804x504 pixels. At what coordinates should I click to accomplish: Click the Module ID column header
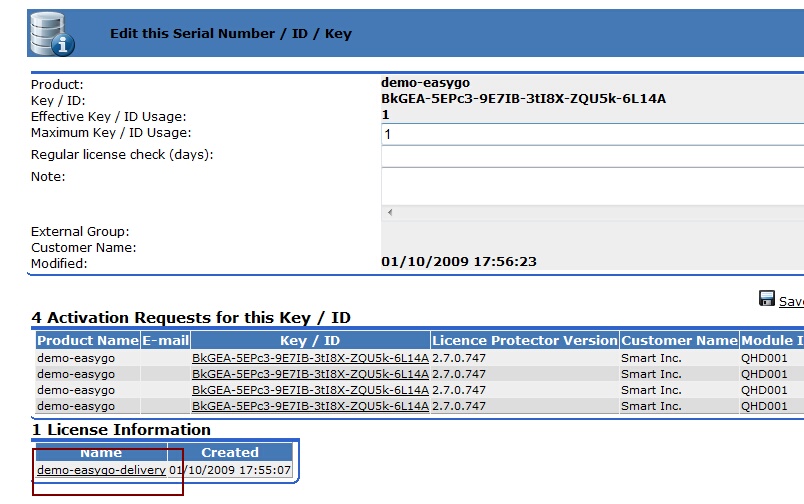point(772,341)
